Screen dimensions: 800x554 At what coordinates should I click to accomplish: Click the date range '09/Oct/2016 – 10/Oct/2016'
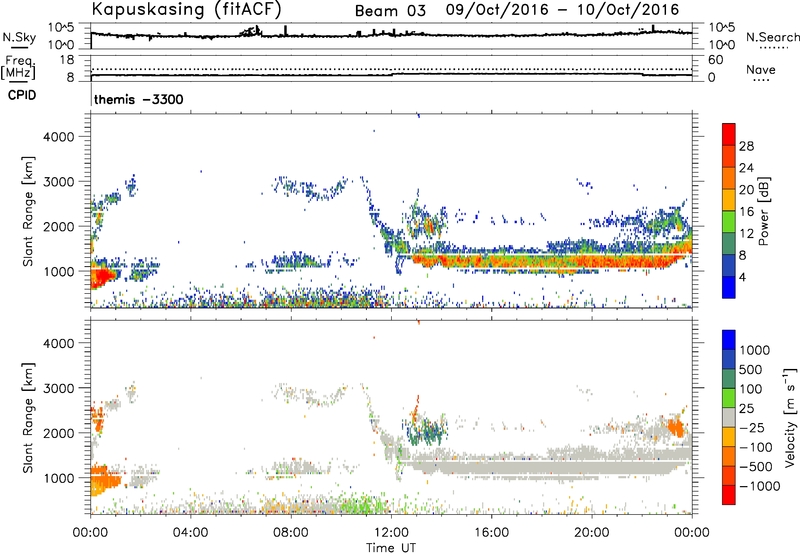click(x=562, y=10)
